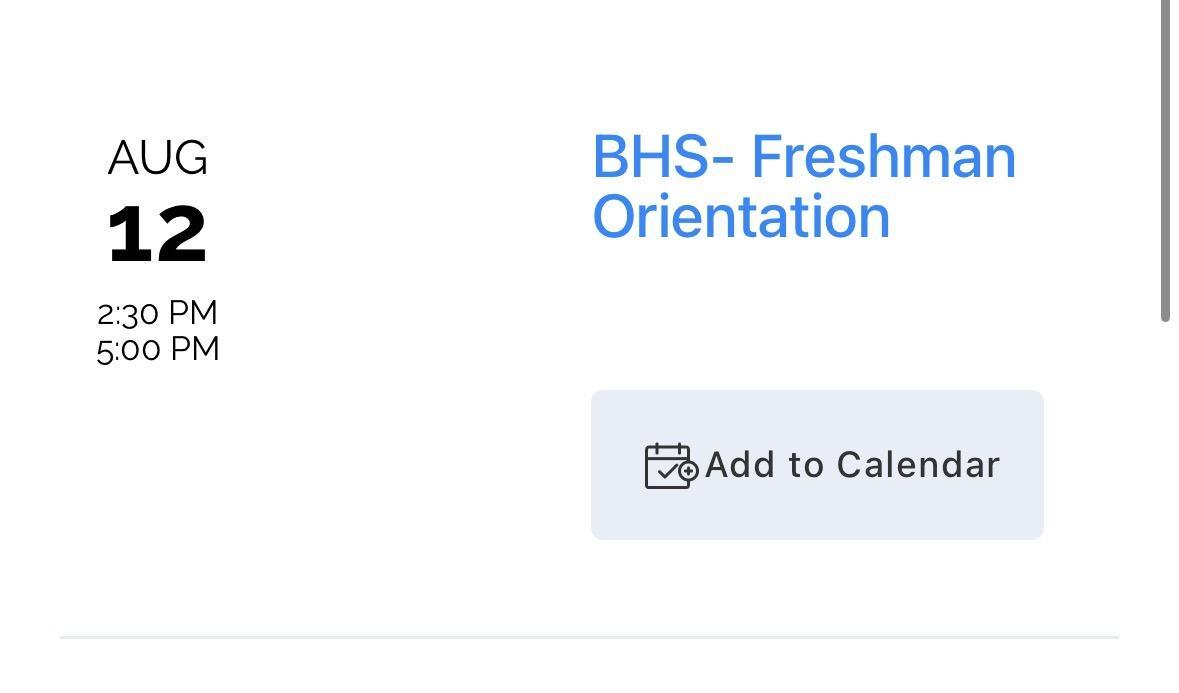This screenshot has width=1179, height=693.
Task: Select the AUG month label
Action: click(158, 158)
